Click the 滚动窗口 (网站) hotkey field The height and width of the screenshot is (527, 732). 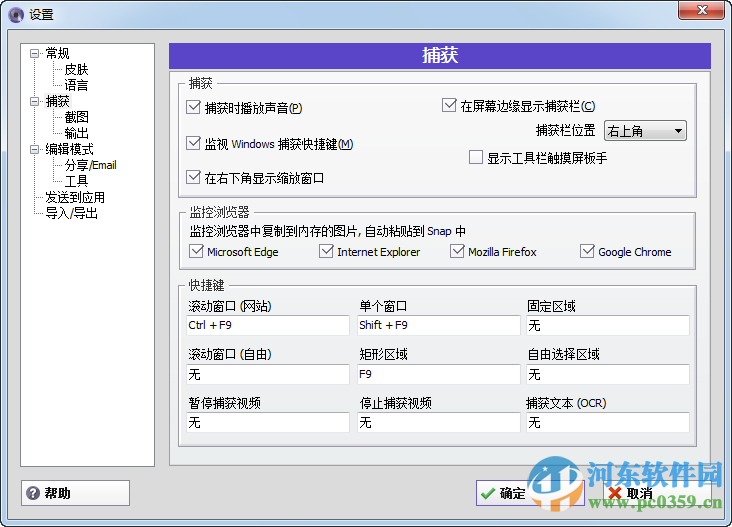tap(267, 325)
